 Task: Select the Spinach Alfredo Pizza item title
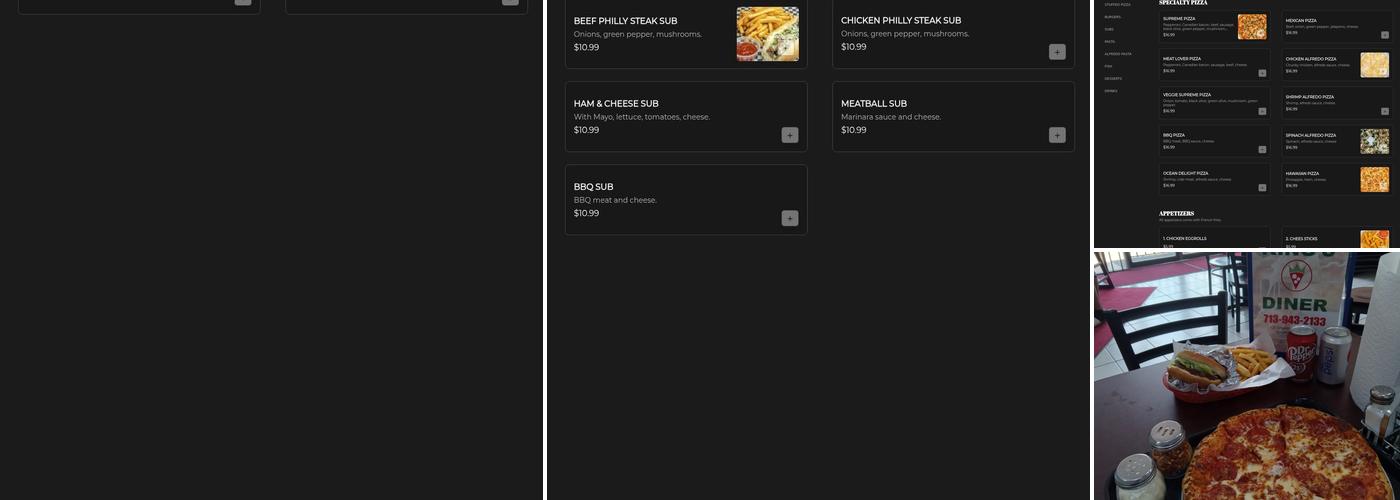(x=1311, y=135)
